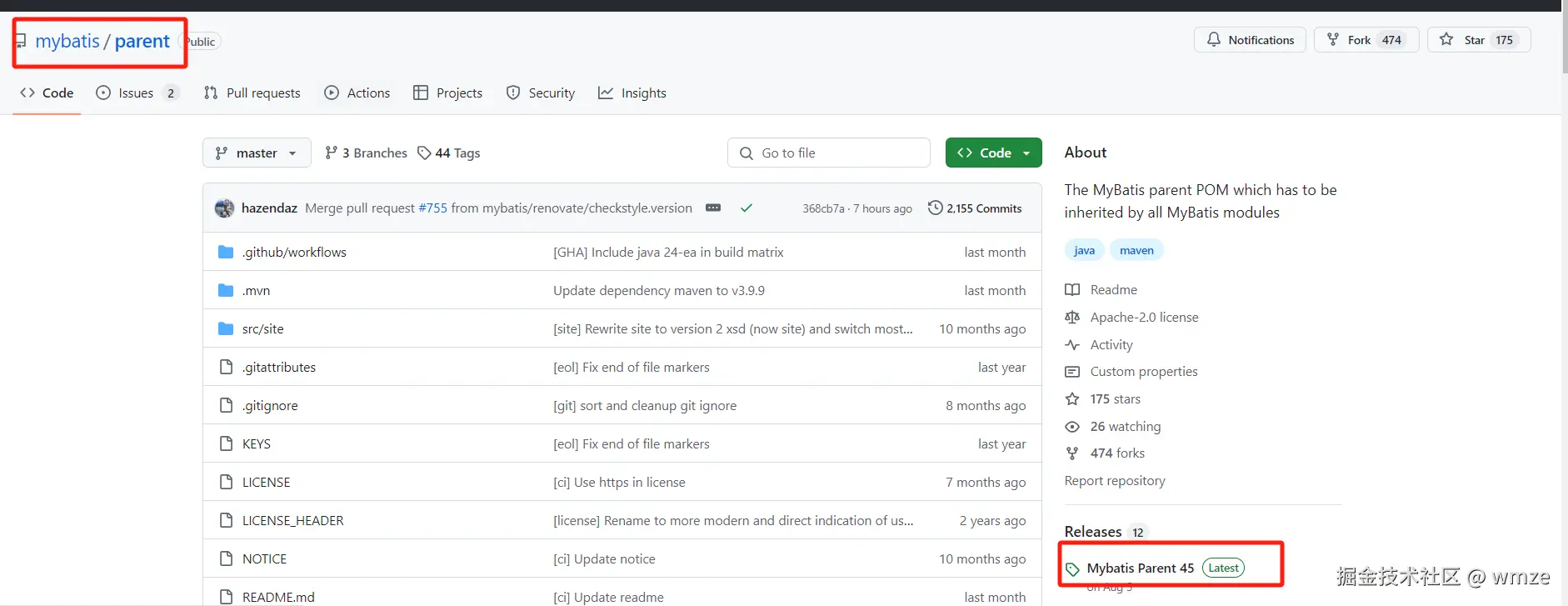Open the Mybatis Parent 45 release
This screenshot has height=606, width=1568.
pos(1141,568)
